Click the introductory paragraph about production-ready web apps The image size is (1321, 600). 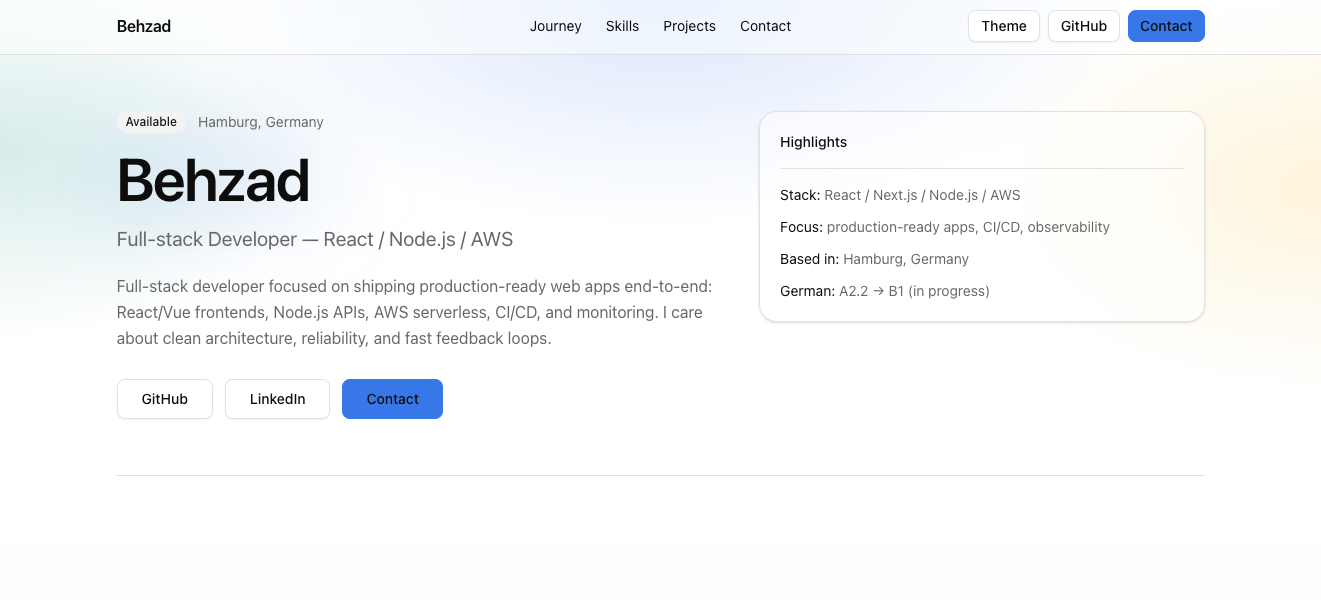(x=414, y=312)
